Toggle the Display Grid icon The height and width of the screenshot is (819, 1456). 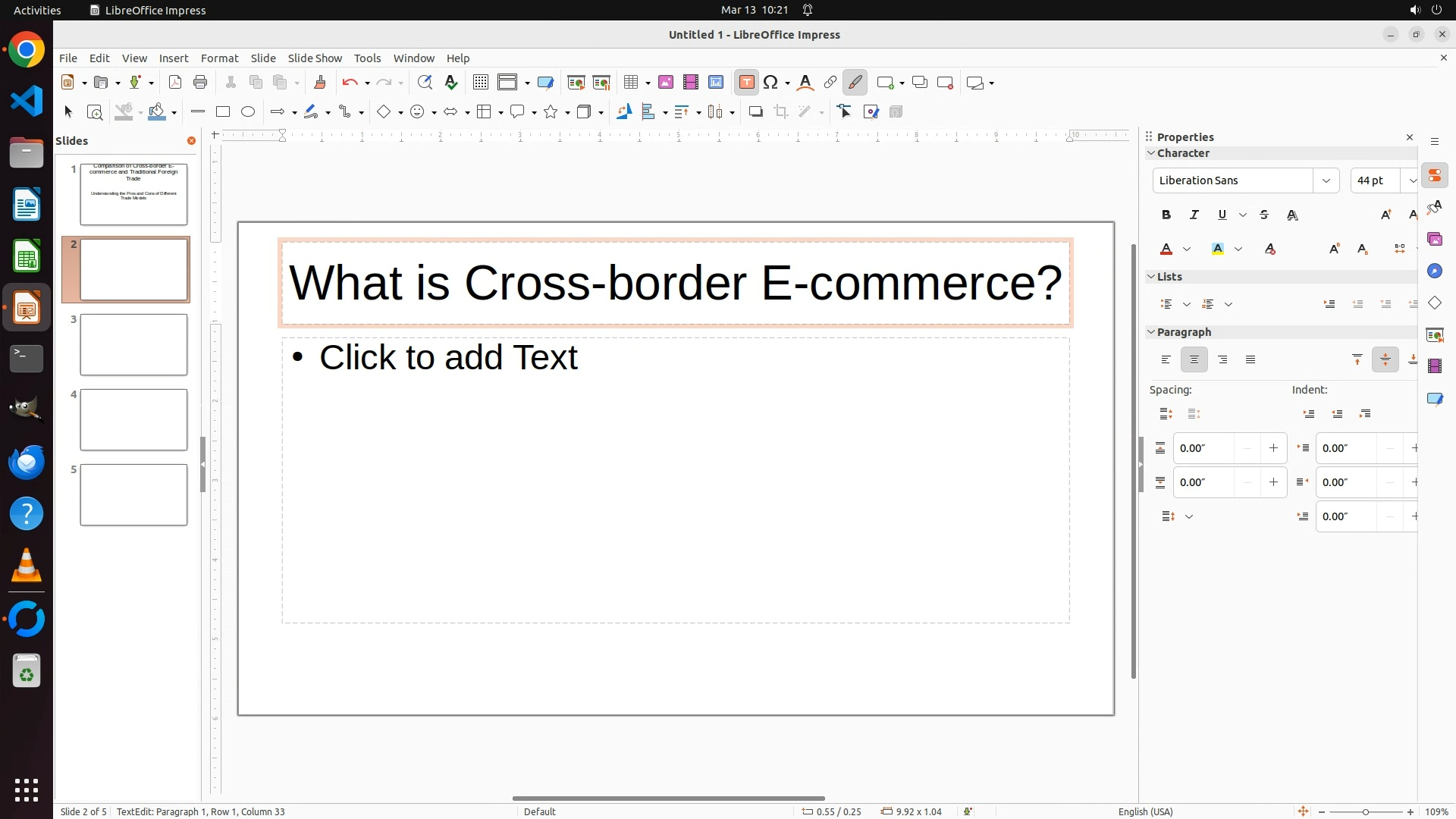481,83
